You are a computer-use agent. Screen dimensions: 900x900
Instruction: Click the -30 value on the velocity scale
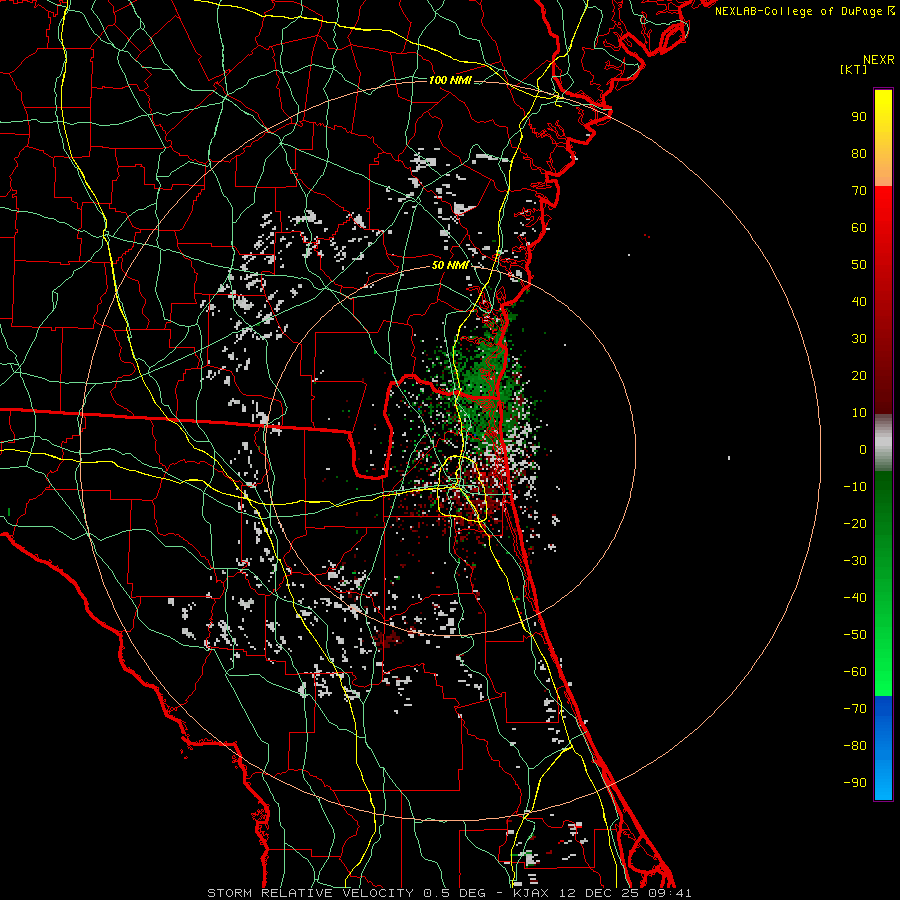pyautogui.click(x=855, y=561)
